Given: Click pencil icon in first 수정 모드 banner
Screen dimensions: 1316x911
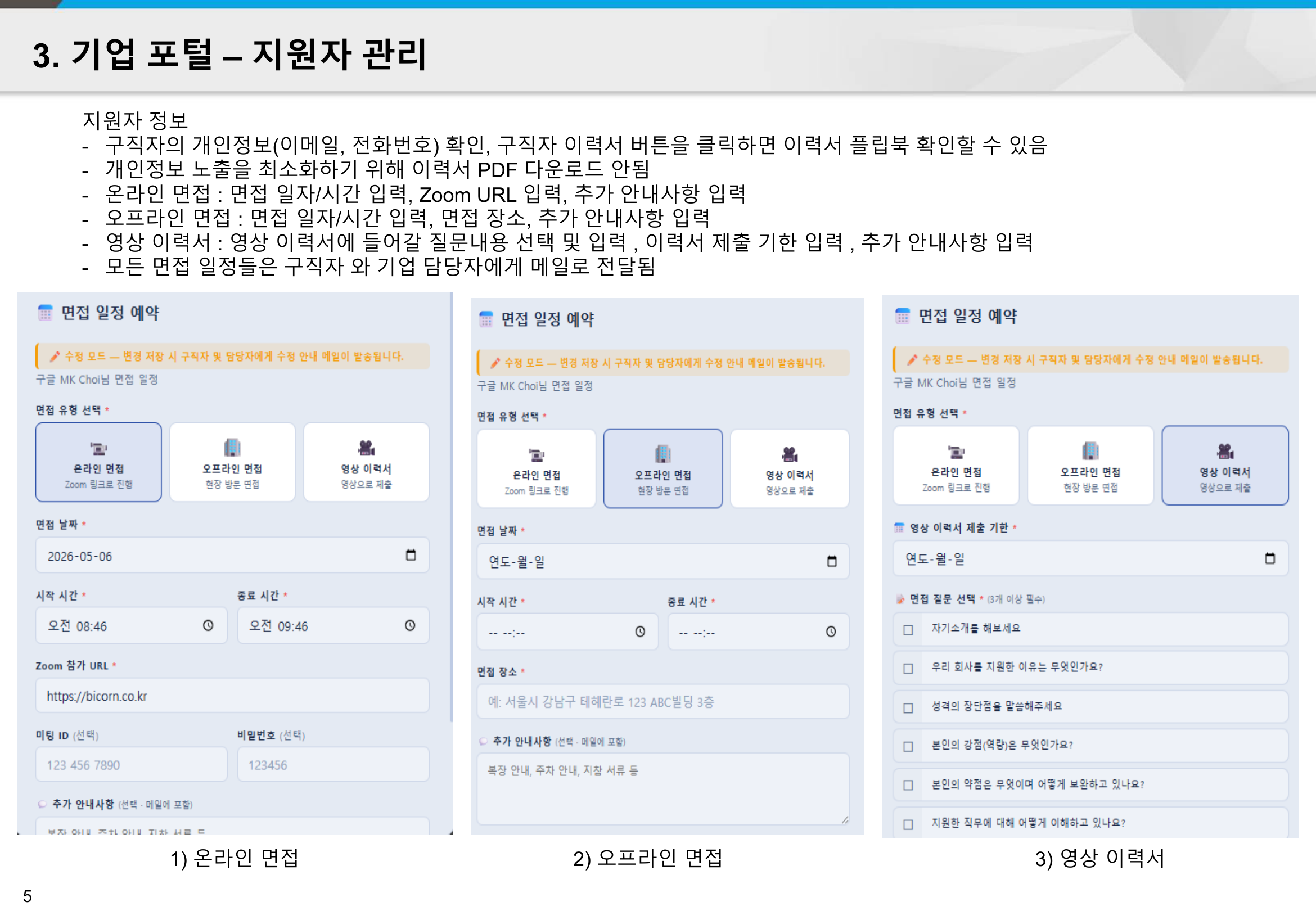Looking at the screenshot, I should point(54,356).
